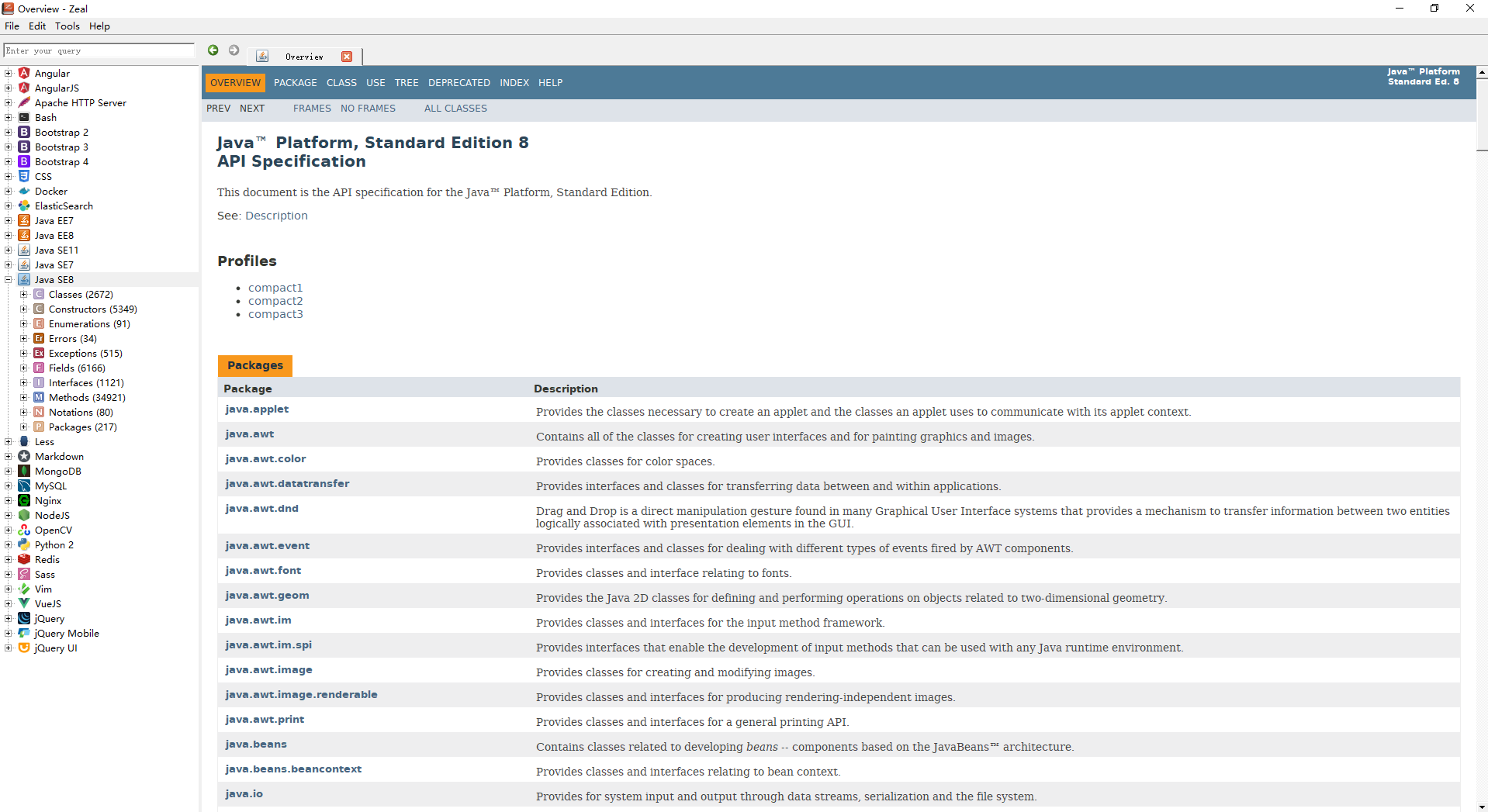Open the java.beans.beancontext package
The image size is (1488, 812).
(x=293, y=769)
